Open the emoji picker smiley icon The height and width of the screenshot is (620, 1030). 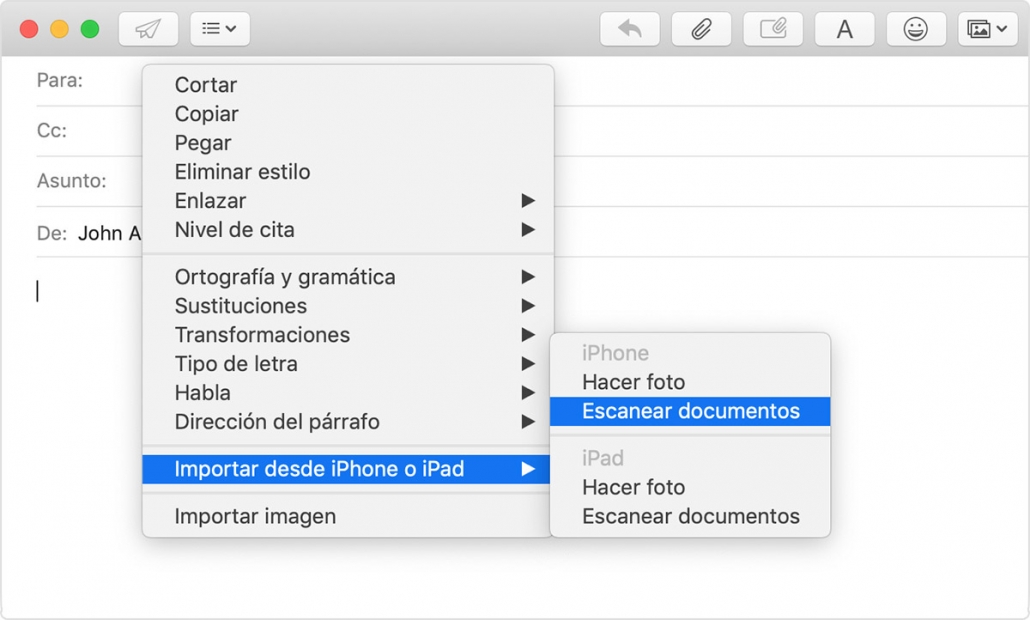tap(916, 29)
